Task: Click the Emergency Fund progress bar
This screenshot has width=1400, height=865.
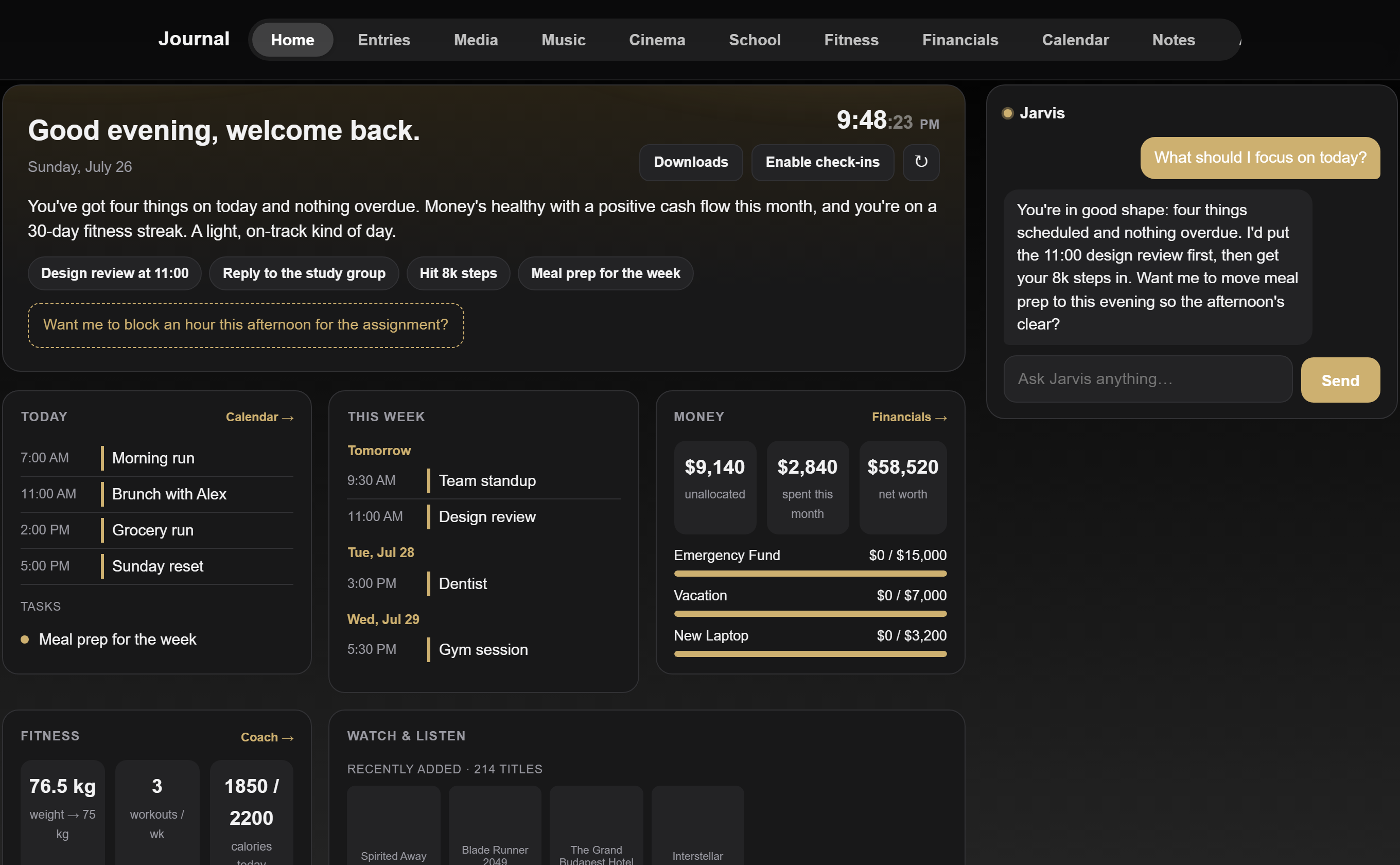Action: [810, 573]
